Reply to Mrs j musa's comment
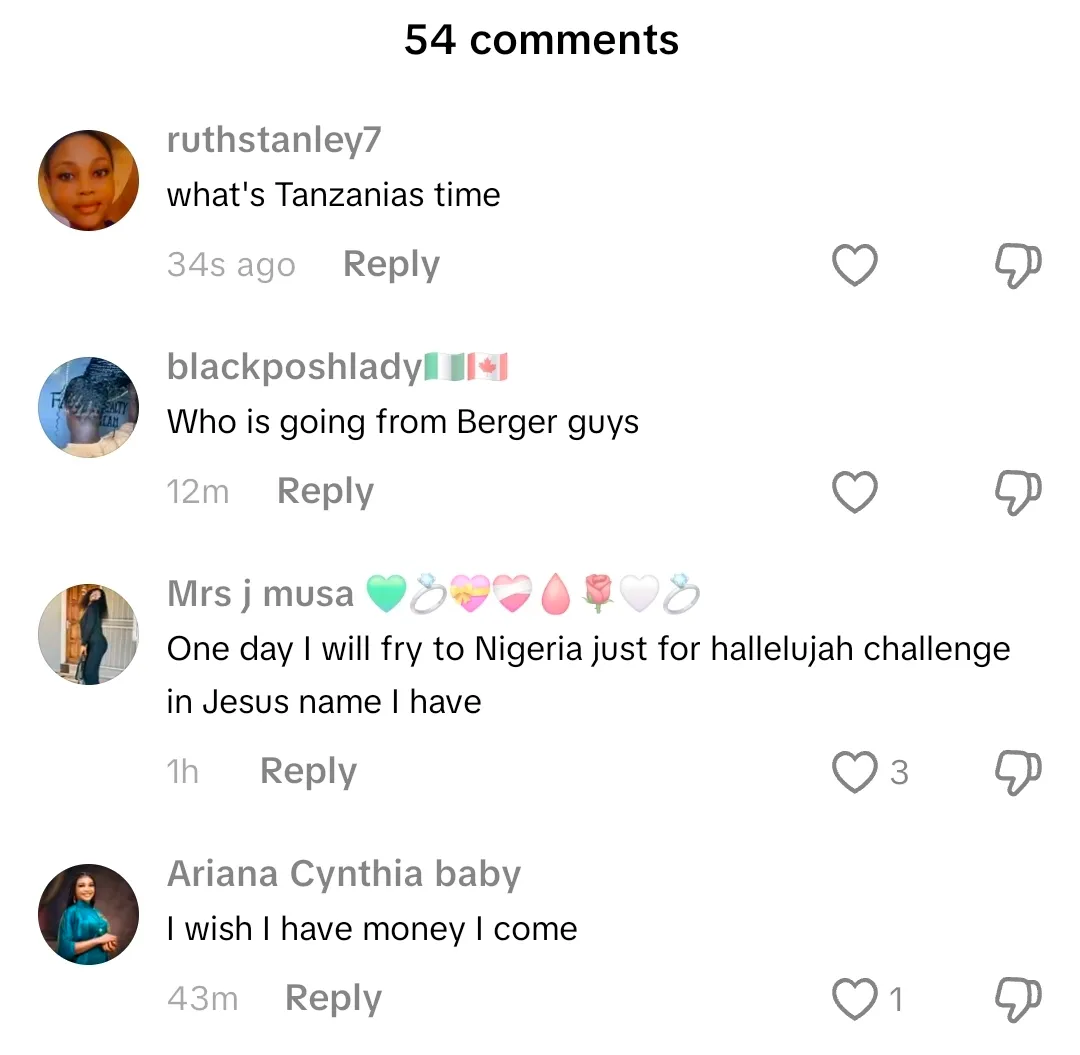1080x1055 pixels. [x=308, y=772]
